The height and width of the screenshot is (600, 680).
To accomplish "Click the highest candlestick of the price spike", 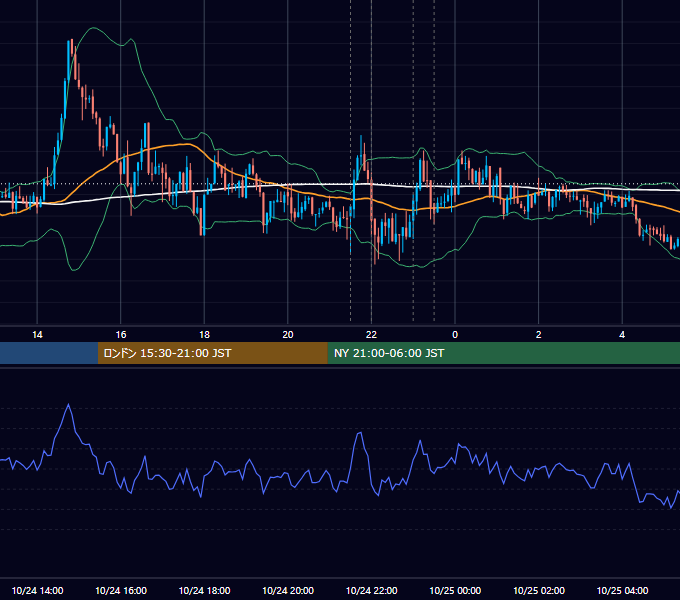I will [x=71, y=48].
